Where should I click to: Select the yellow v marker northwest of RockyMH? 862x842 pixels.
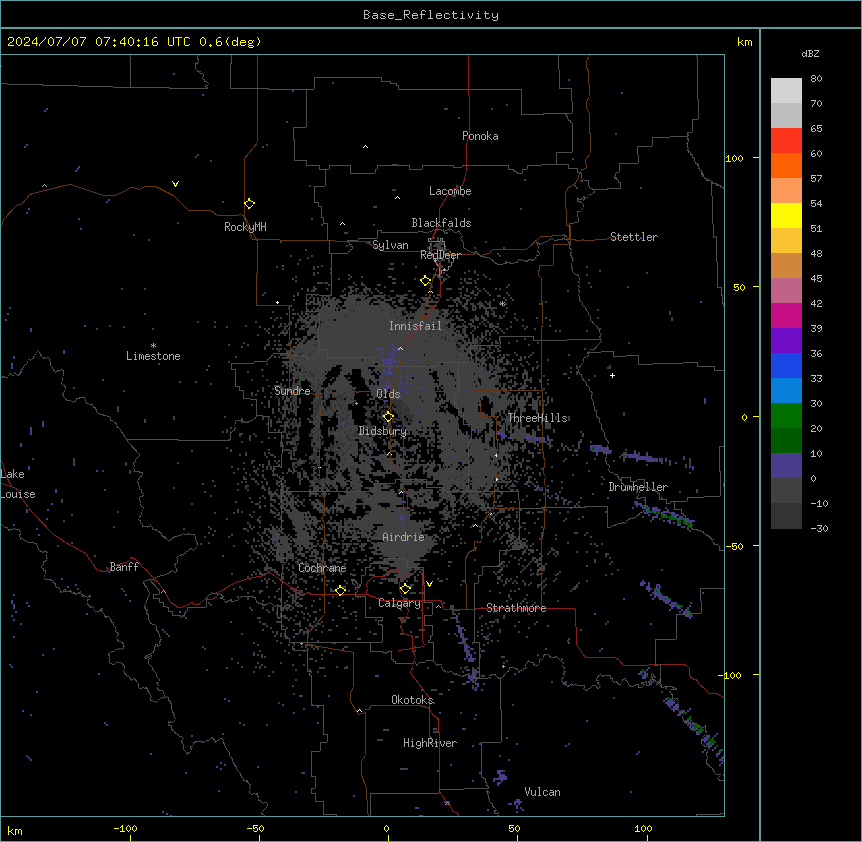[175, 184]
